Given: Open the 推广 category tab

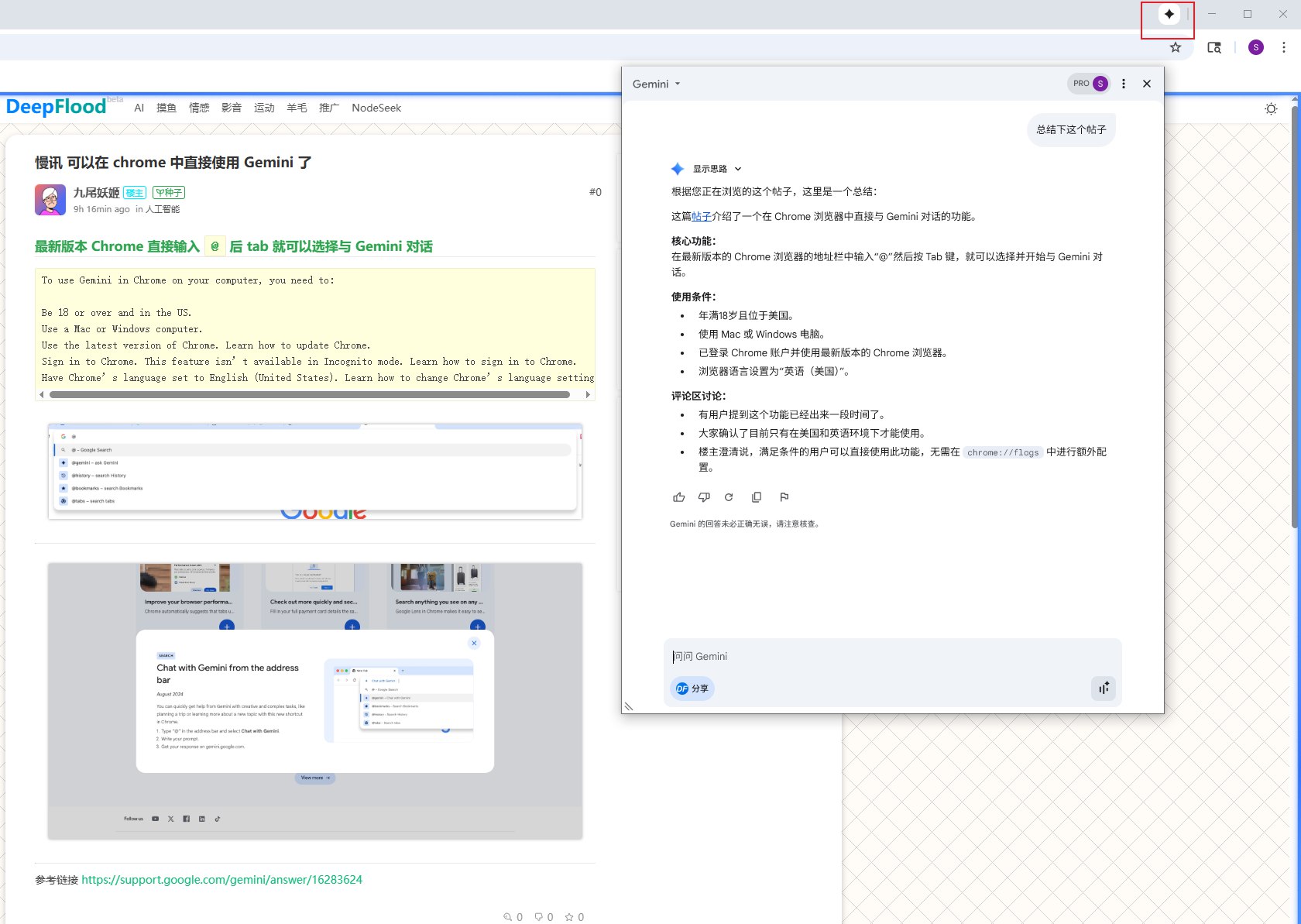Looking at the screenshot, I should tap(329, 108).
